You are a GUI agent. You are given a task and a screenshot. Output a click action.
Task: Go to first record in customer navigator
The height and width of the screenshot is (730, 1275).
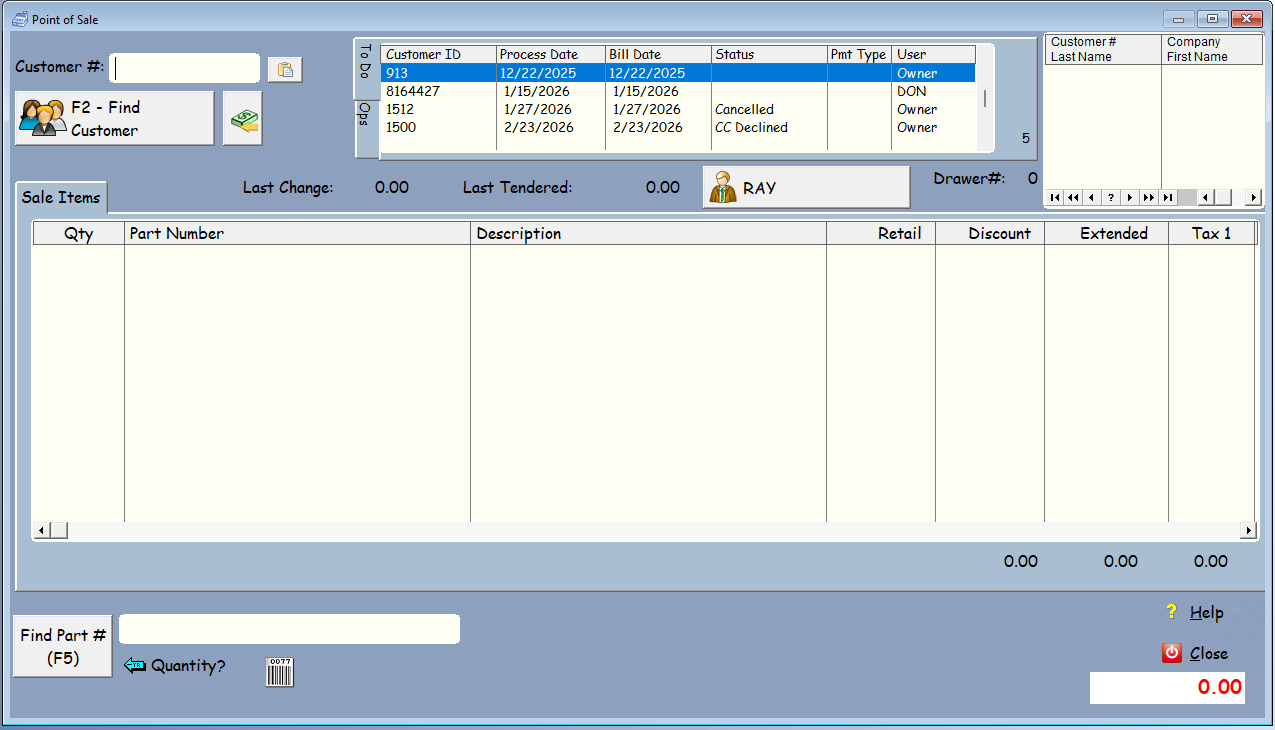pos(1055,197)
